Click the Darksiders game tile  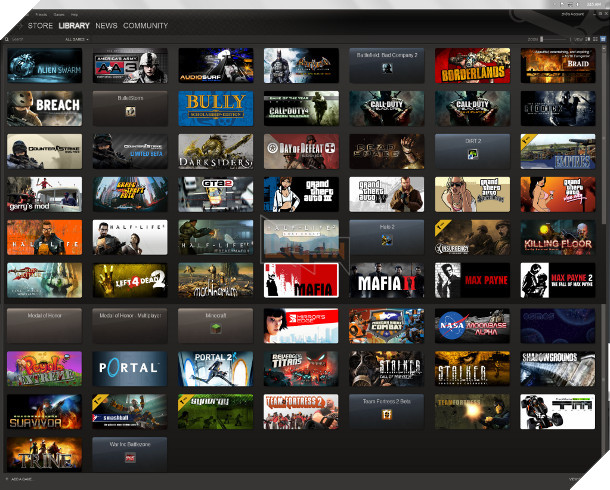click(x=215, y=151)
